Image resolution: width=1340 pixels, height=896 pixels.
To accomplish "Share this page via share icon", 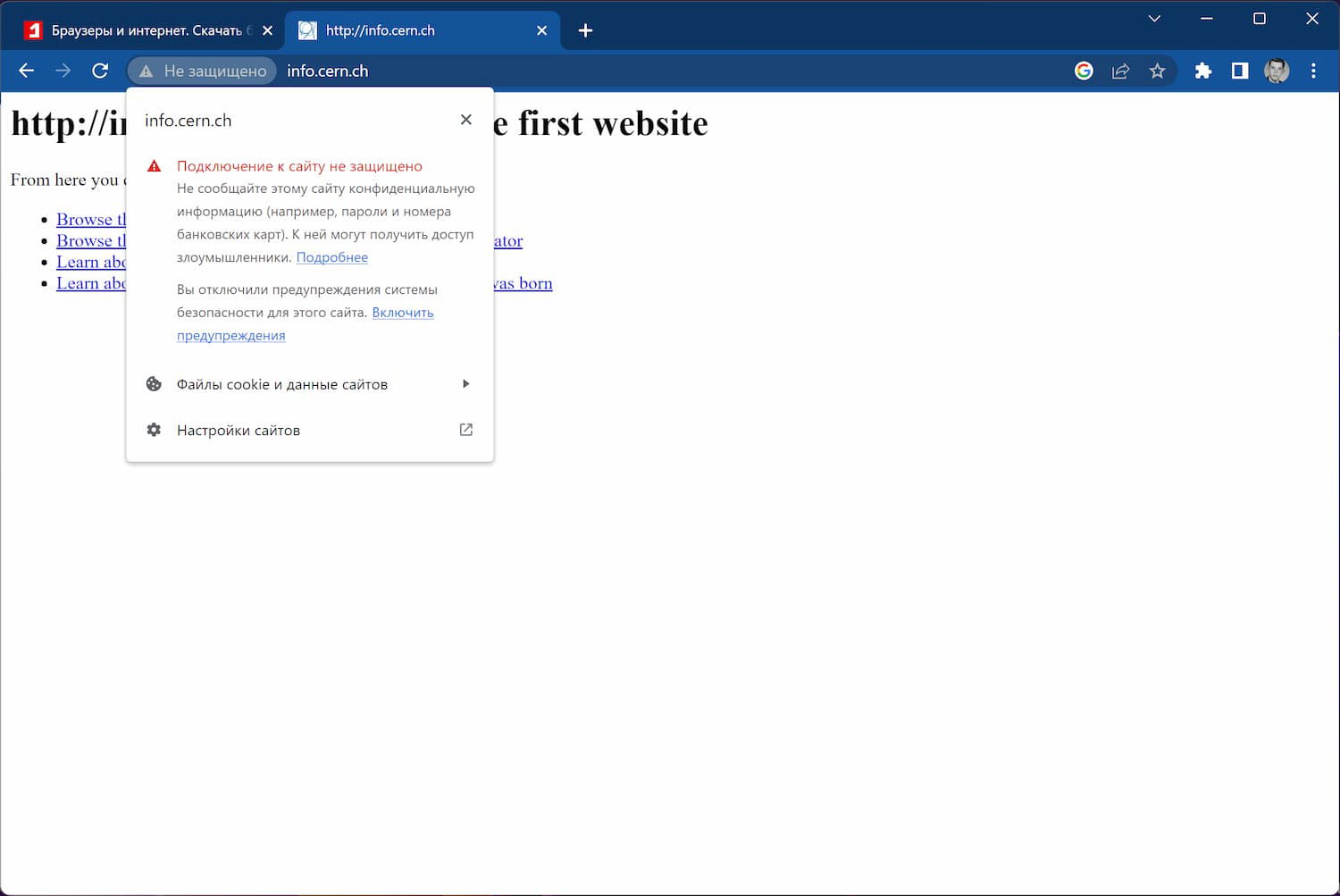I will coord(1120,71).
